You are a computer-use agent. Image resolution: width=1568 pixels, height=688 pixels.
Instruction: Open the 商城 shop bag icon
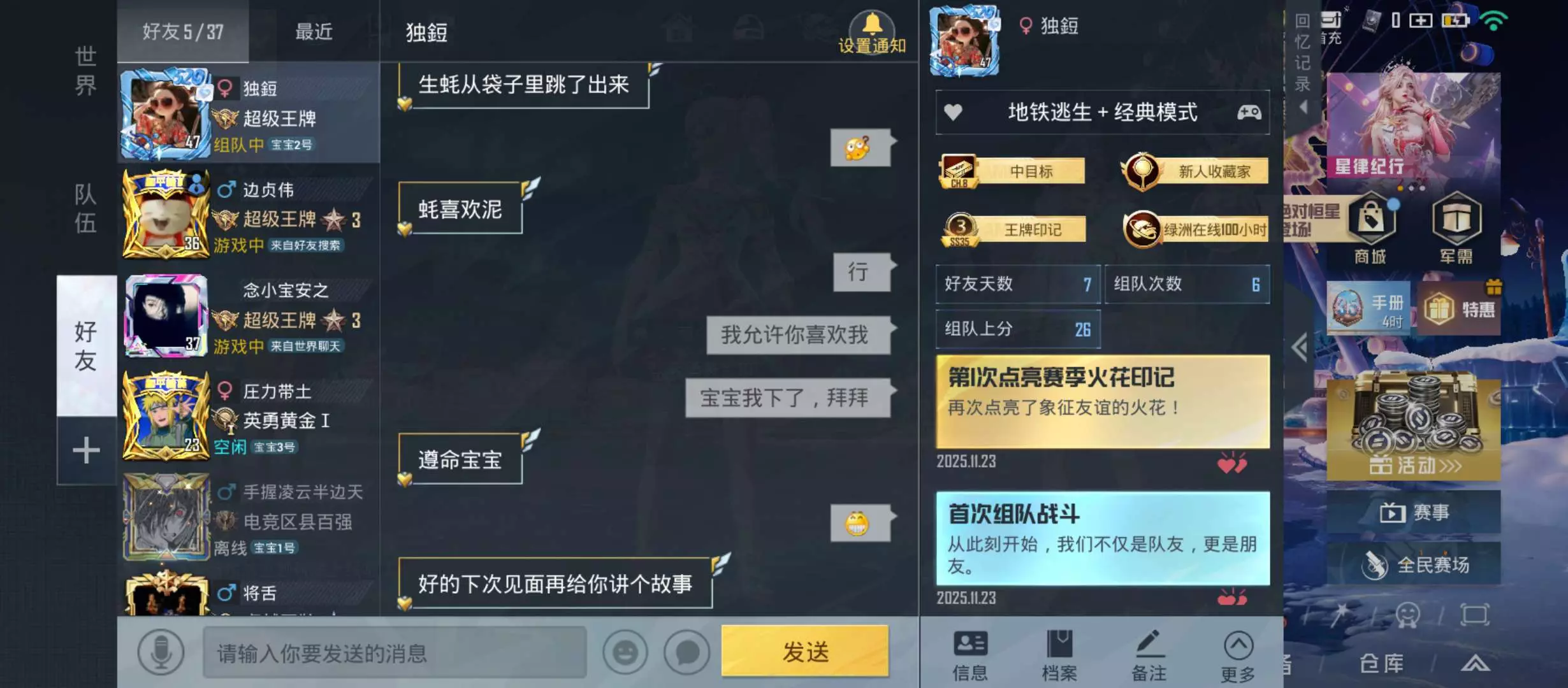1370,220
